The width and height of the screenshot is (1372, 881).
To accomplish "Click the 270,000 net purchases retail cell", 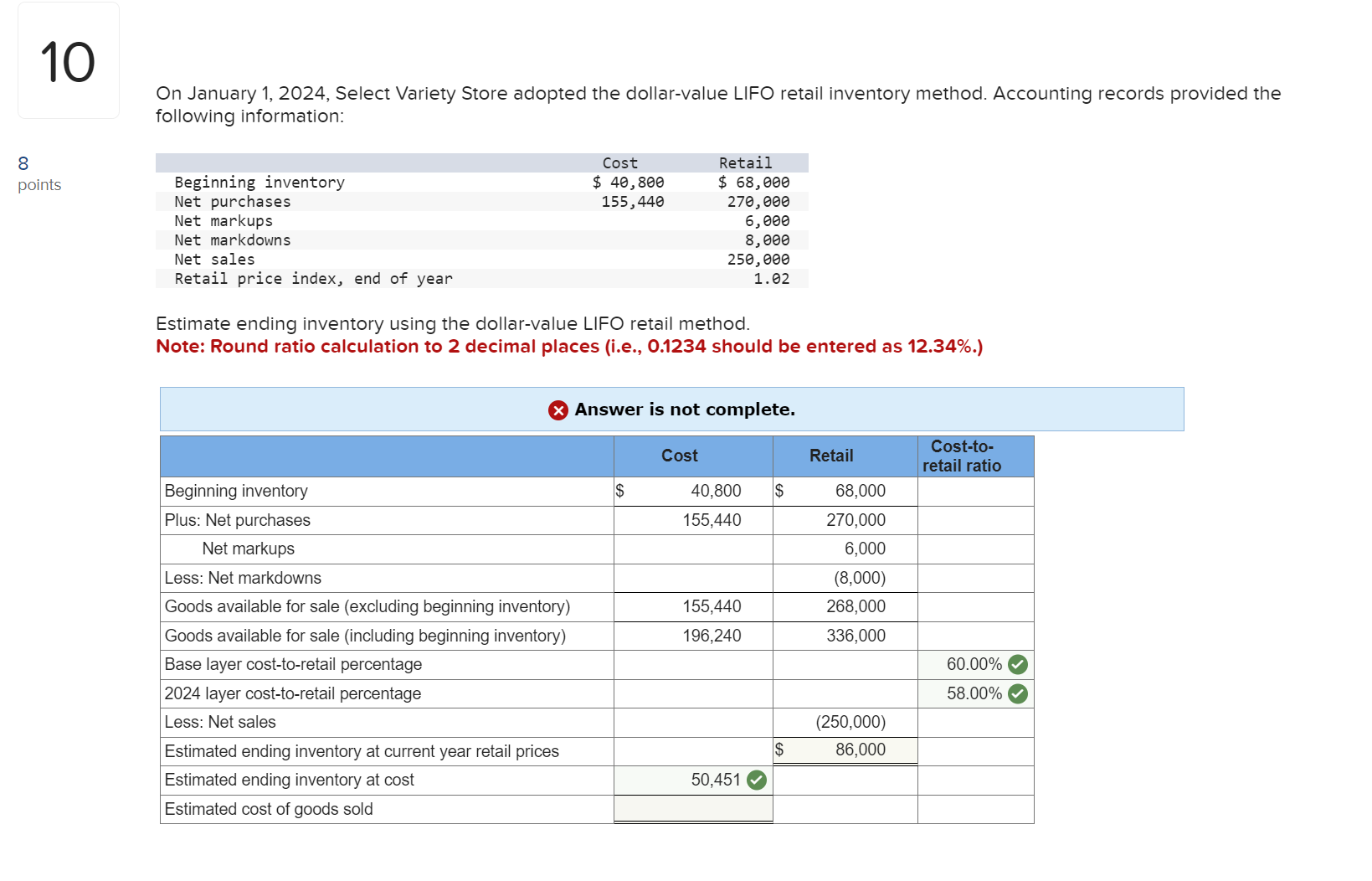I will 845,520.
